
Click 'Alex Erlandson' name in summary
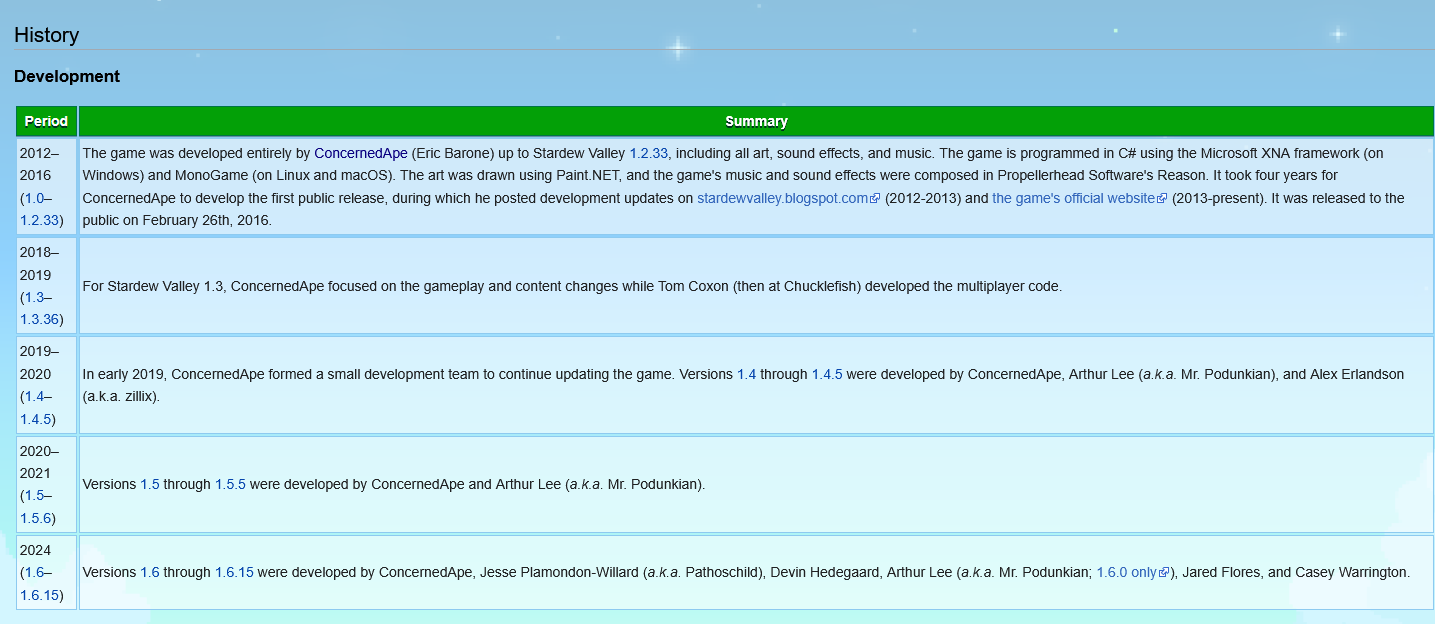pyautogui.click(x=1357, y=374)
